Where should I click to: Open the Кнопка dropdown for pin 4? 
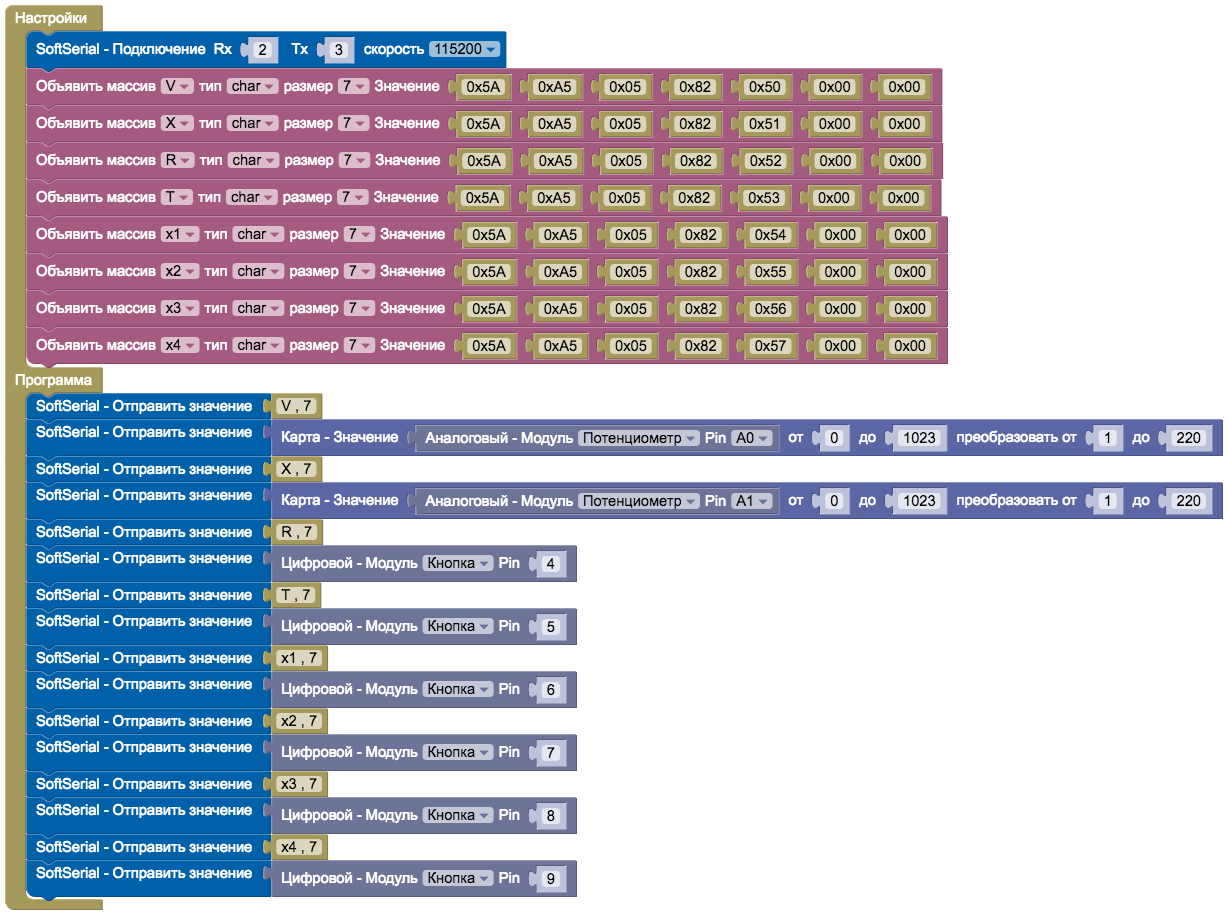point(458,564)
